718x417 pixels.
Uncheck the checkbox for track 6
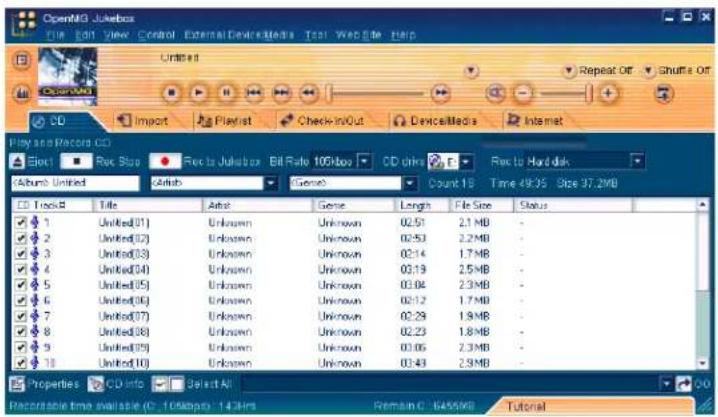(x=21, y=301)
